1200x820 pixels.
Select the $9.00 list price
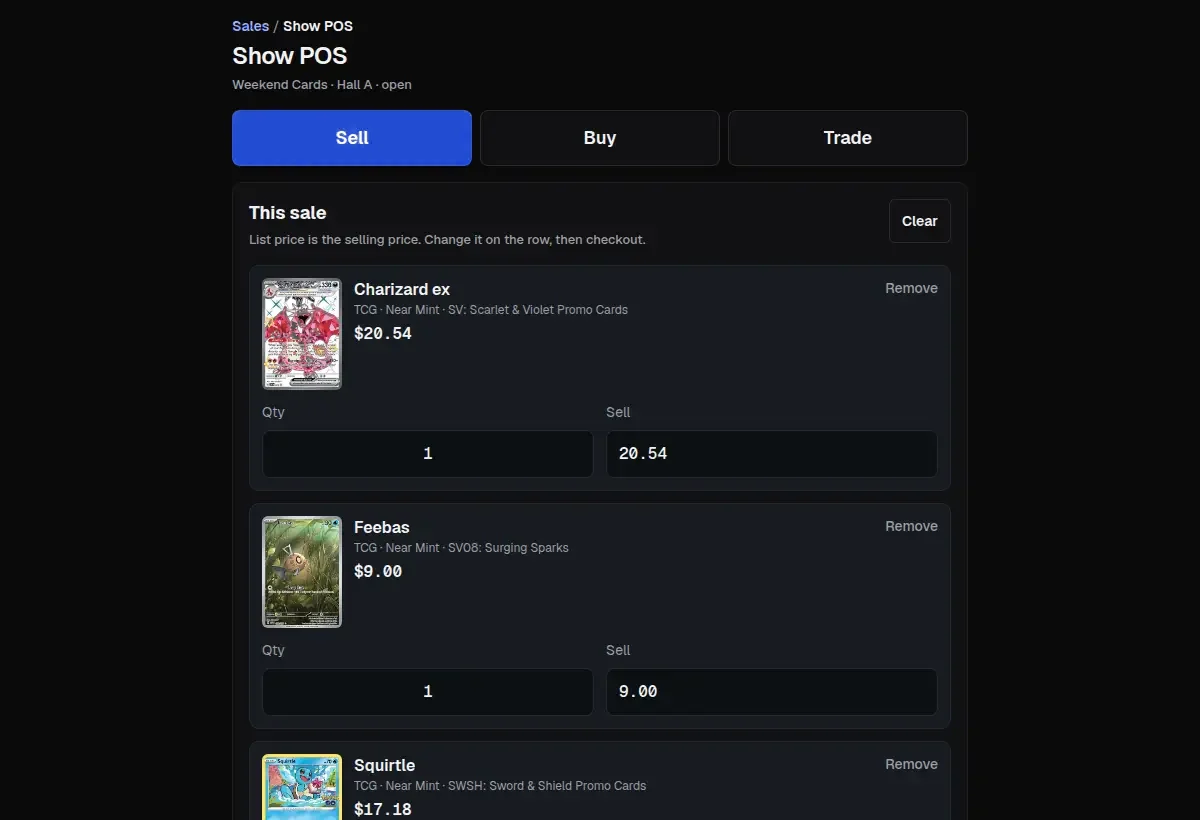point(378,571)
